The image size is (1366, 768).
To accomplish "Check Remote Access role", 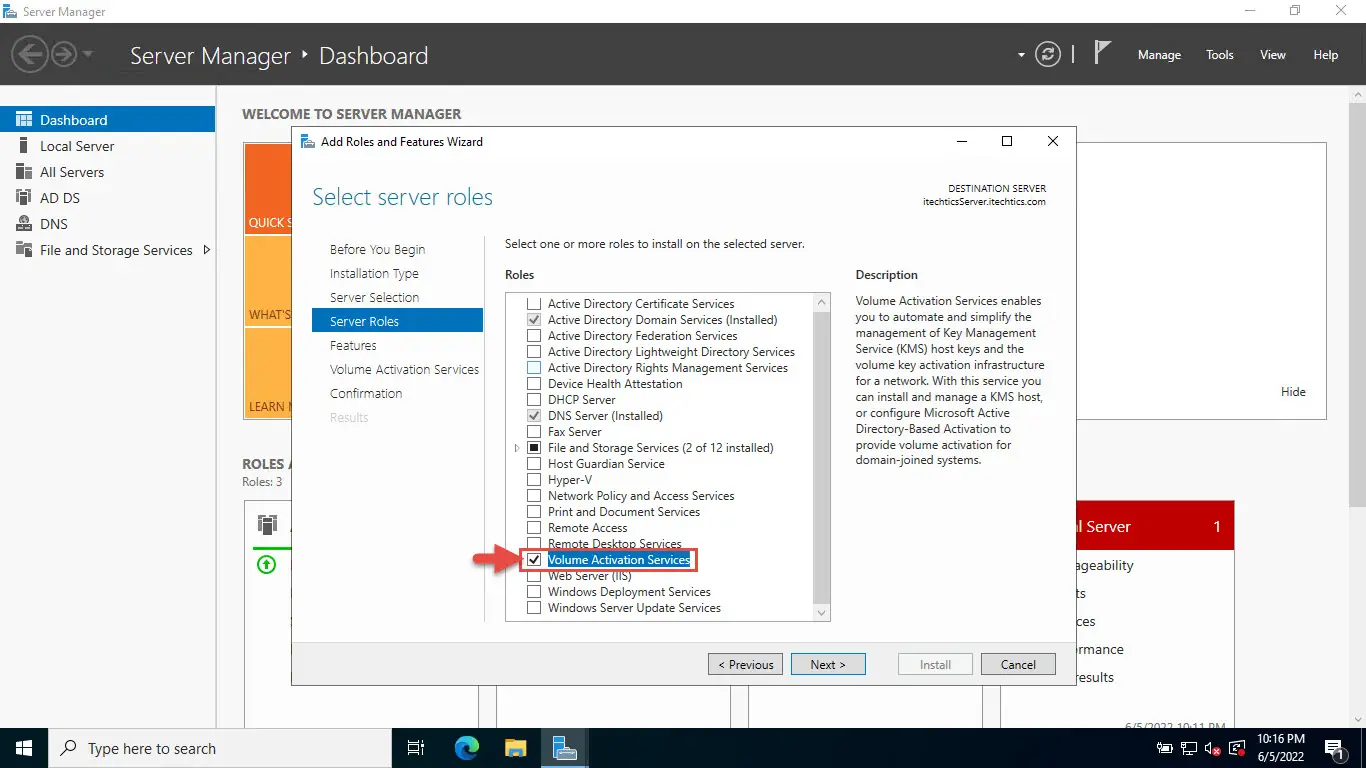I will click(534, 528).
